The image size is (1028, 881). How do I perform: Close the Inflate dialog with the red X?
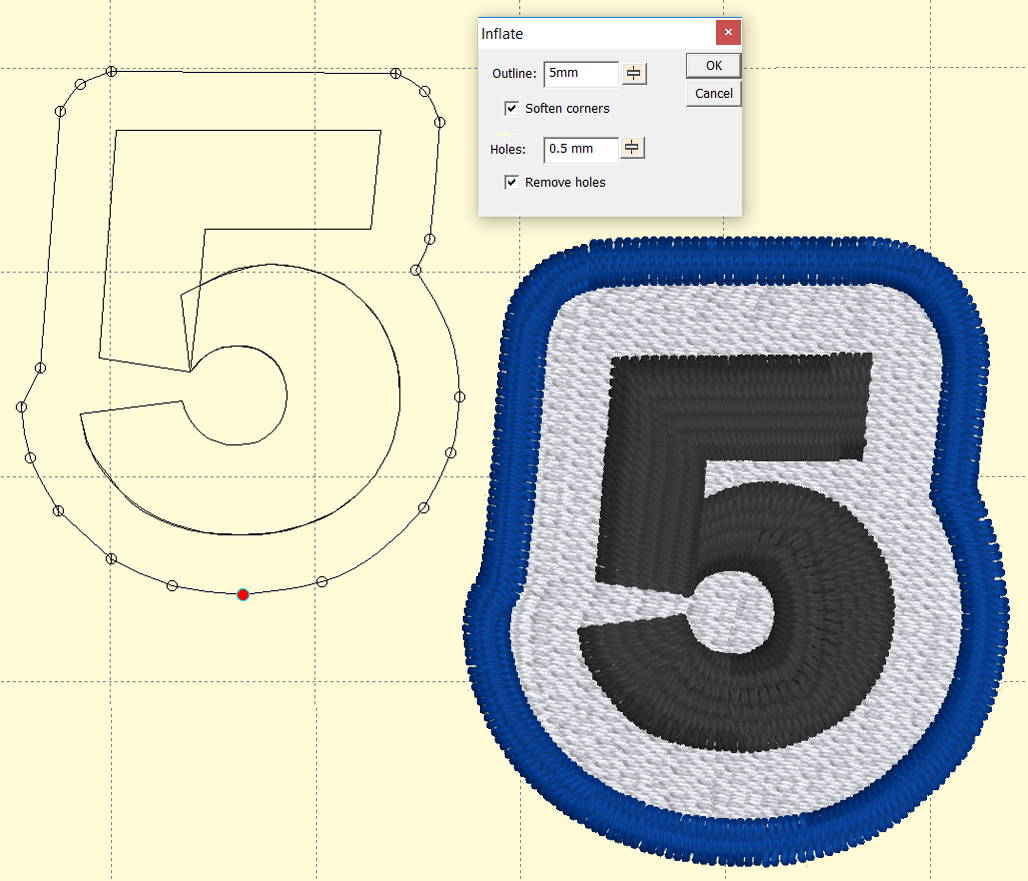(x=728, y=33)
